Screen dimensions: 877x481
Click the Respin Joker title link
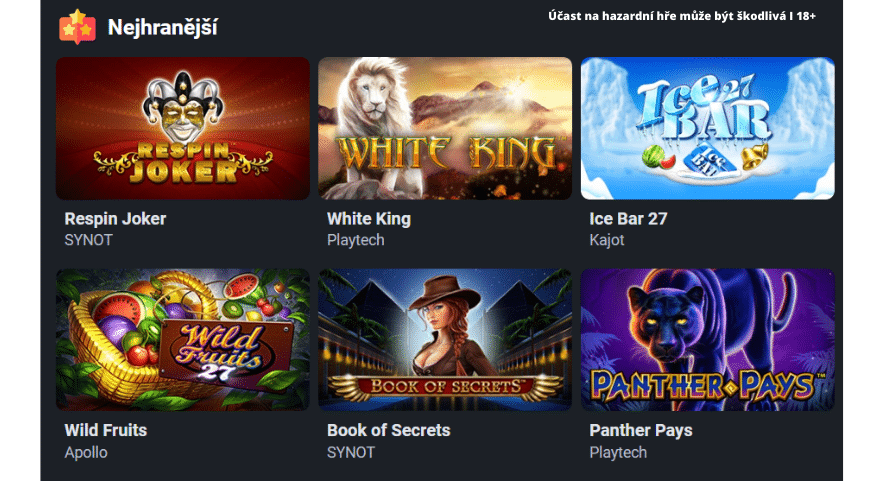coord(115,219)
